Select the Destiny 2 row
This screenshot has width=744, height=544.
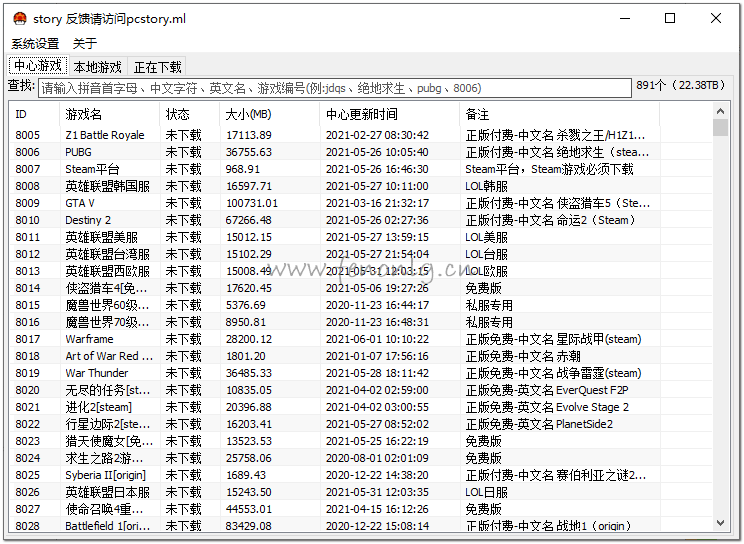pyautogui.click(x=361, y=220)
